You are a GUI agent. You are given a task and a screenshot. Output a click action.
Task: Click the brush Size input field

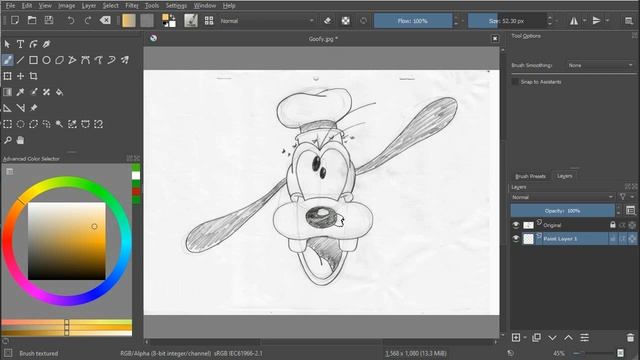pyautogui.click(x=507, y=20)
